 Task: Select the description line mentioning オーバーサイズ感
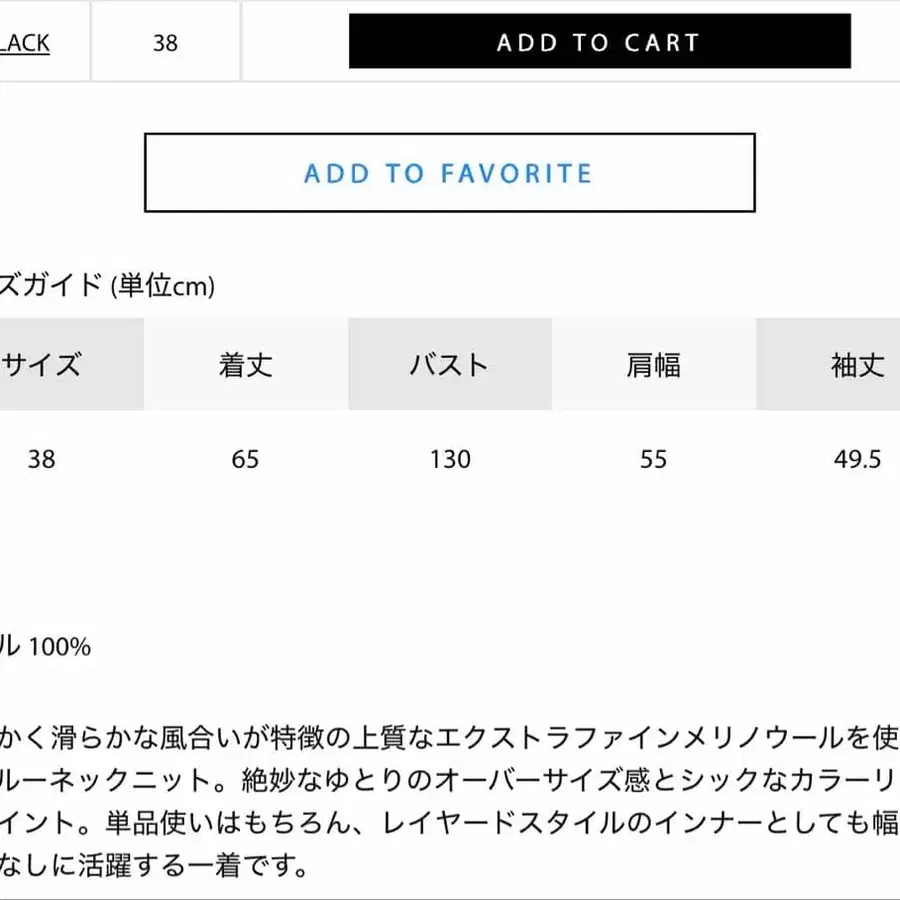(450, 782)
